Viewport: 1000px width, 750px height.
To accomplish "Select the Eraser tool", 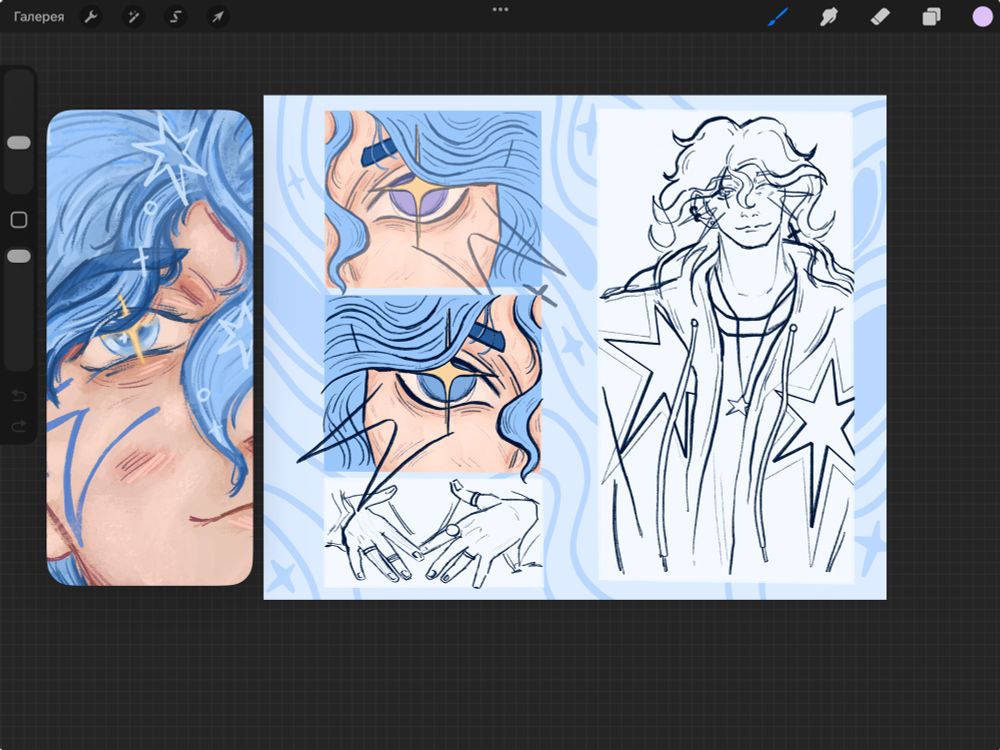I will pos(880,17).
